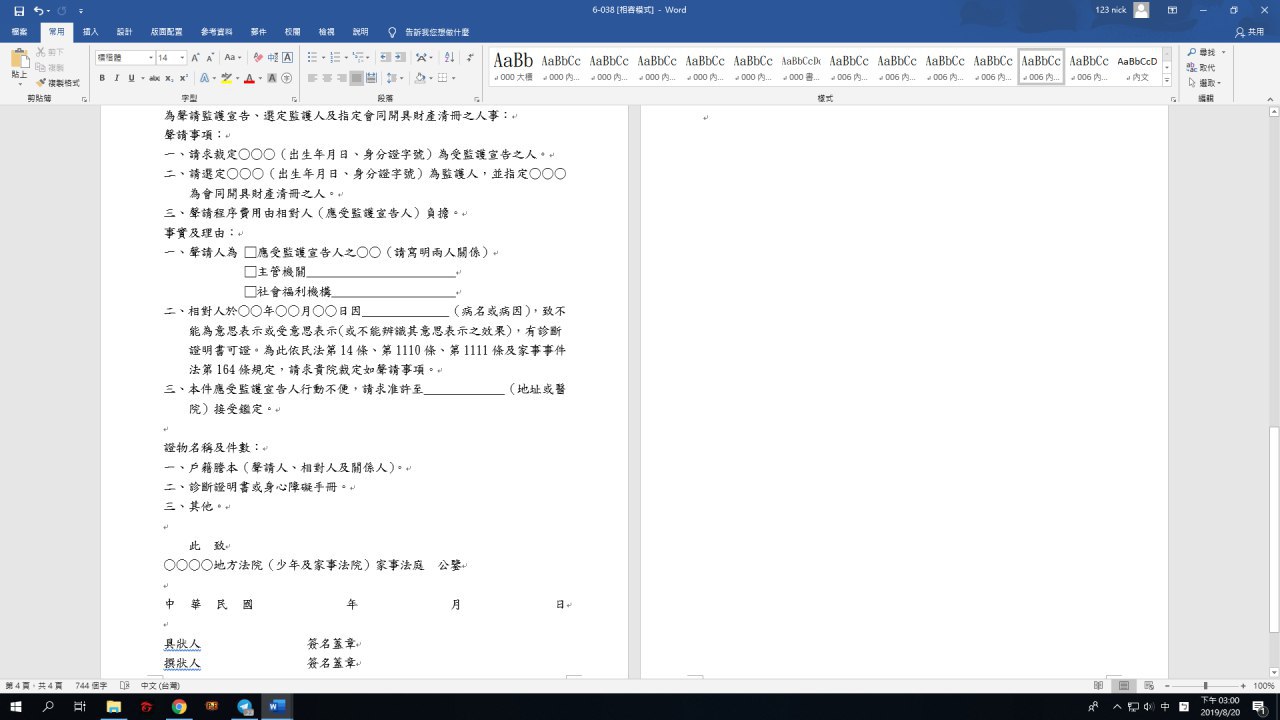This screenshot has height=720, width=1280.
Task: Switch to the 插入 ribbon tab
Action: point(90,32)
